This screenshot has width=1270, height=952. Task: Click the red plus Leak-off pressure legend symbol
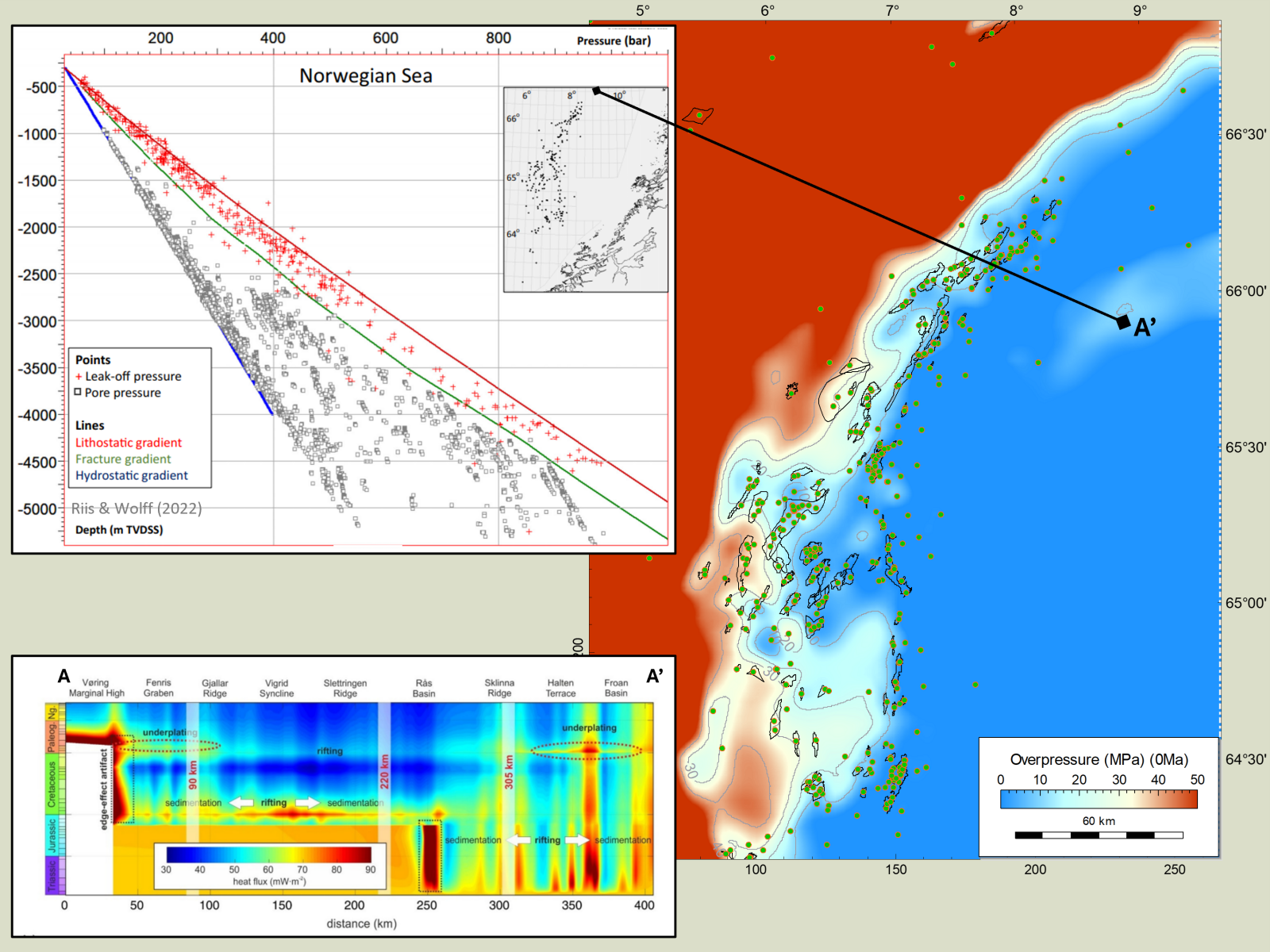pyautogui.click(x=79, y=377)
